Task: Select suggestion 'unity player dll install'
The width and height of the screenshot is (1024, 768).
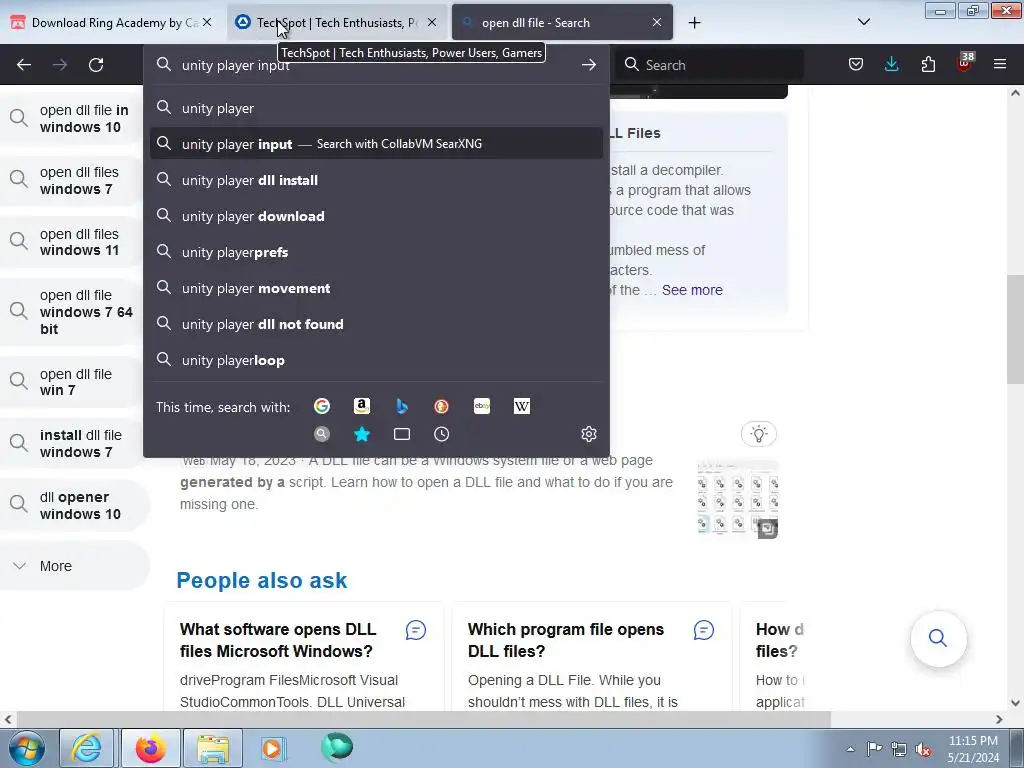Action: pos(376,180)
